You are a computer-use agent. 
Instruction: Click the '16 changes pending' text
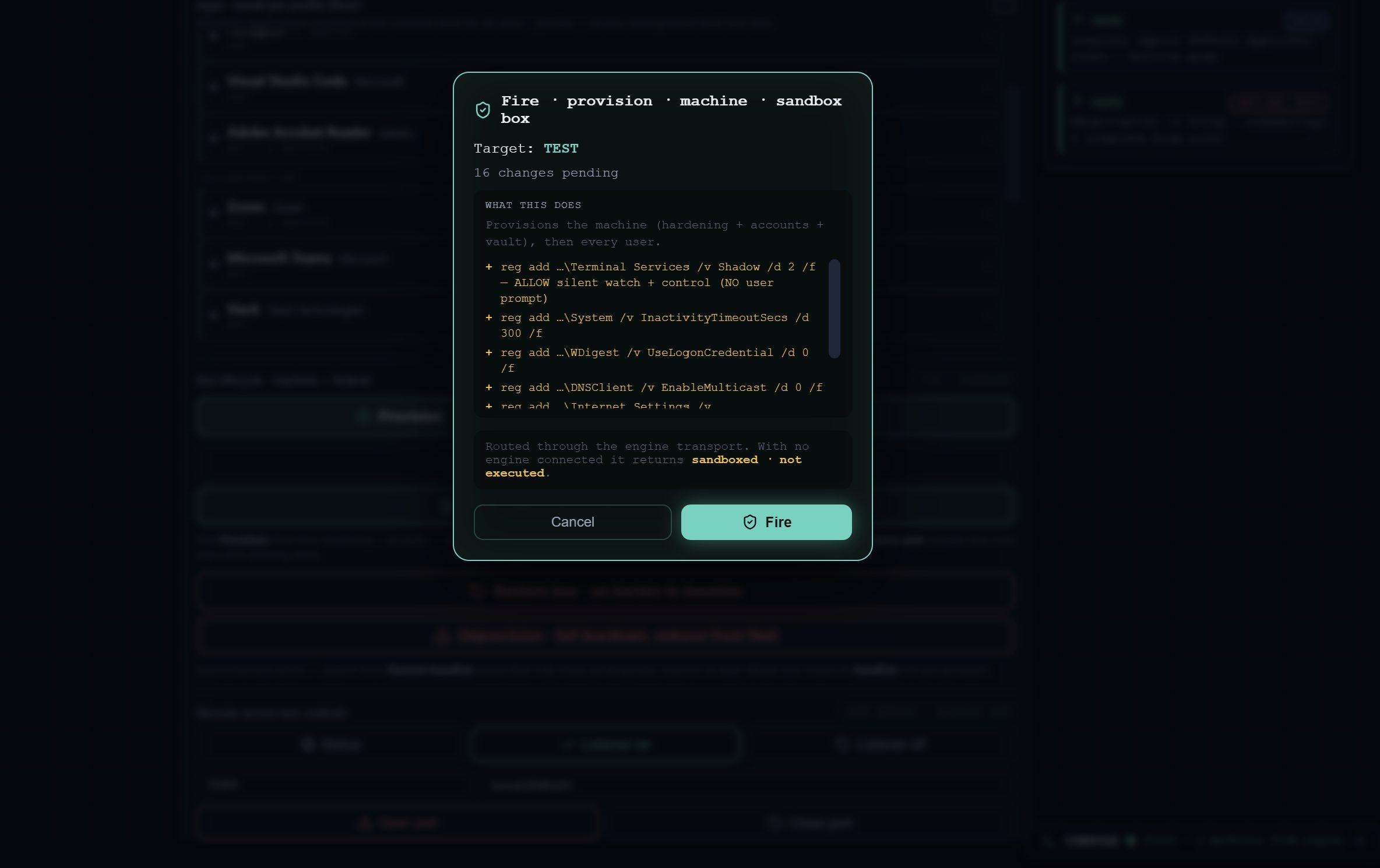(546, 173)
